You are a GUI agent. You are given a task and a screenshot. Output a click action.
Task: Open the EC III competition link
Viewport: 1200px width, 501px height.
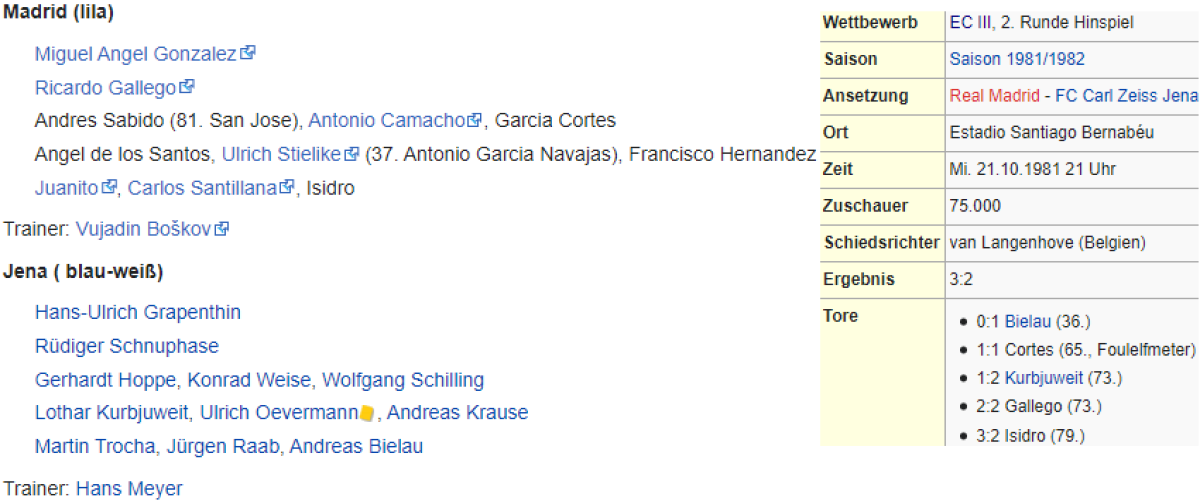[971, 22]
